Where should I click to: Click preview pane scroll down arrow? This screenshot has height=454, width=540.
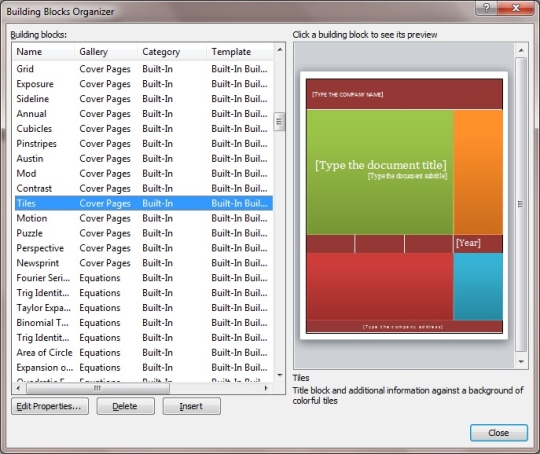click(521, 362)
